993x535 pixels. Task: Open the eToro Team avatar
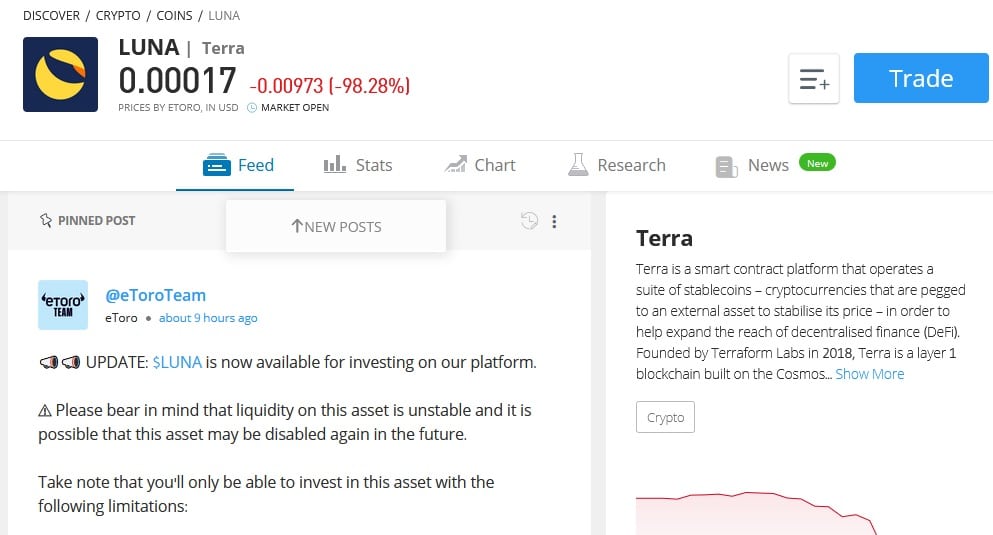(63, 305)
